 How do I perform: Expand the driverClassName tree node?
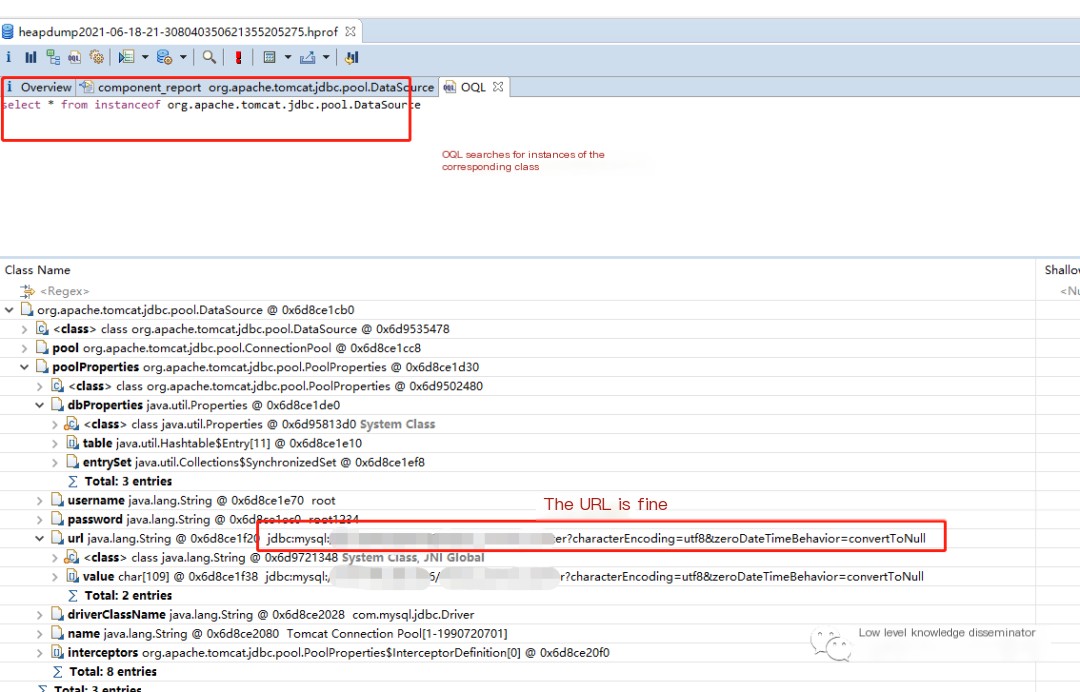point(39,614)
